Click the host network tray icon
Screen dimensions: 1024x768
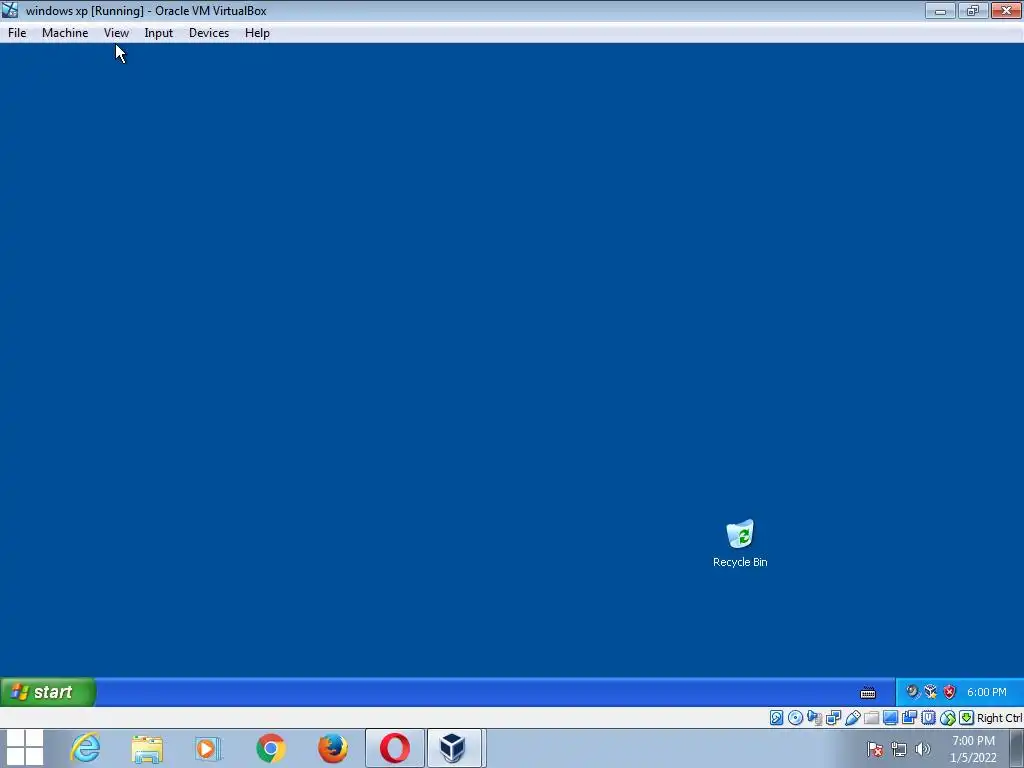[x=899, y=749]
